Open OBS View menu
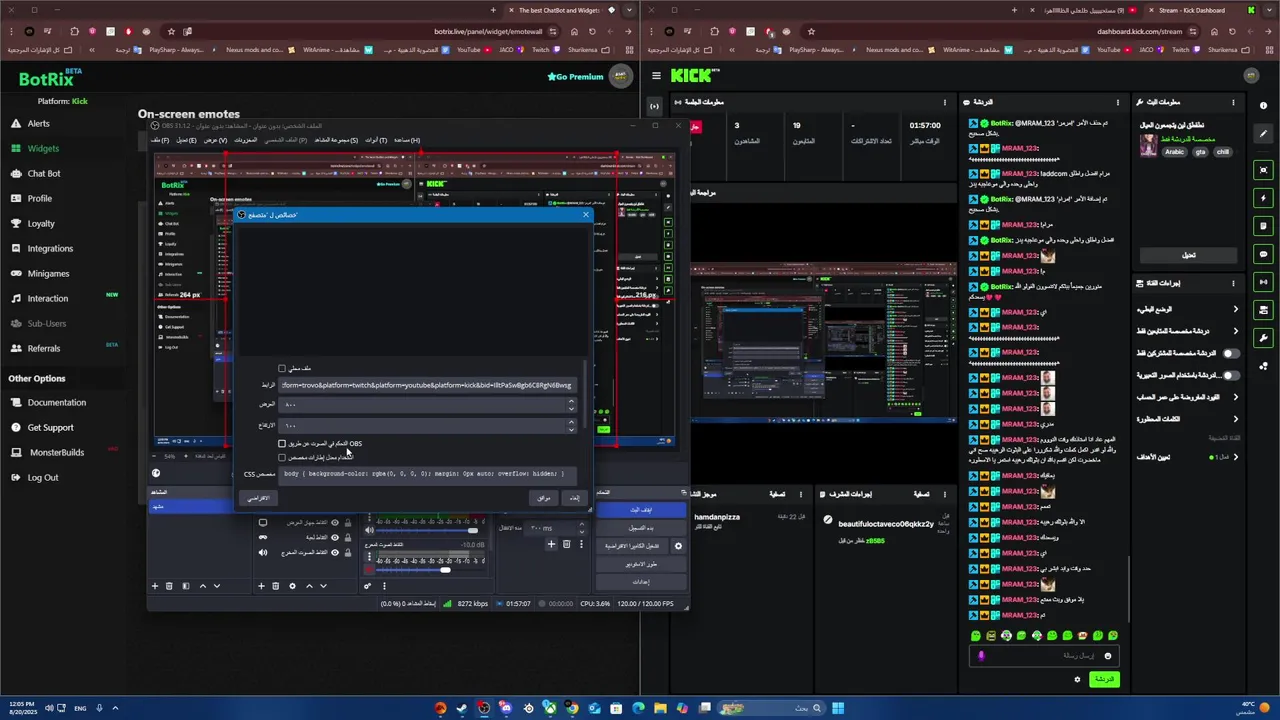Screen dimensions: 1280x720 [216, 140]
